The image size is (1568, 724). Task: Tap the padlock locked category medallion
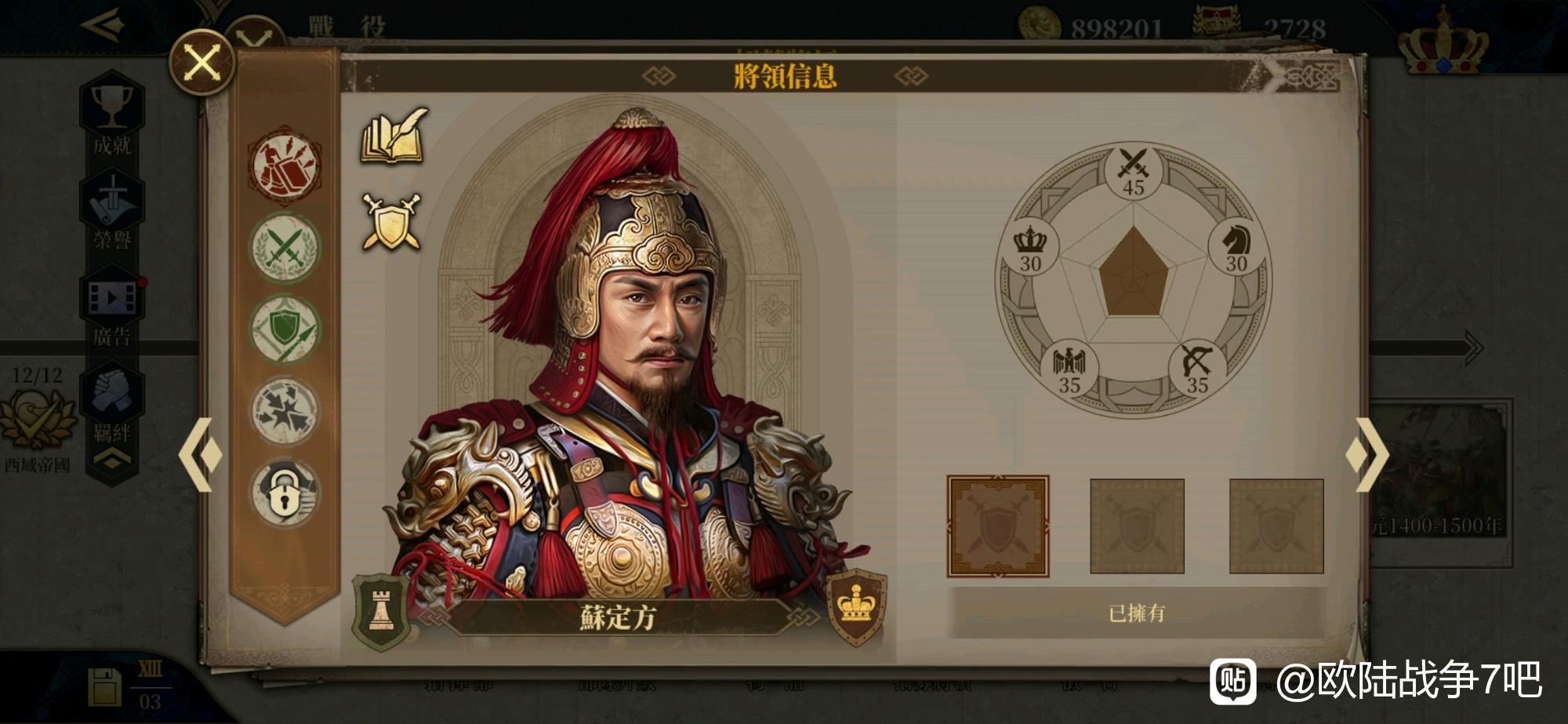(x=285, y=493)
